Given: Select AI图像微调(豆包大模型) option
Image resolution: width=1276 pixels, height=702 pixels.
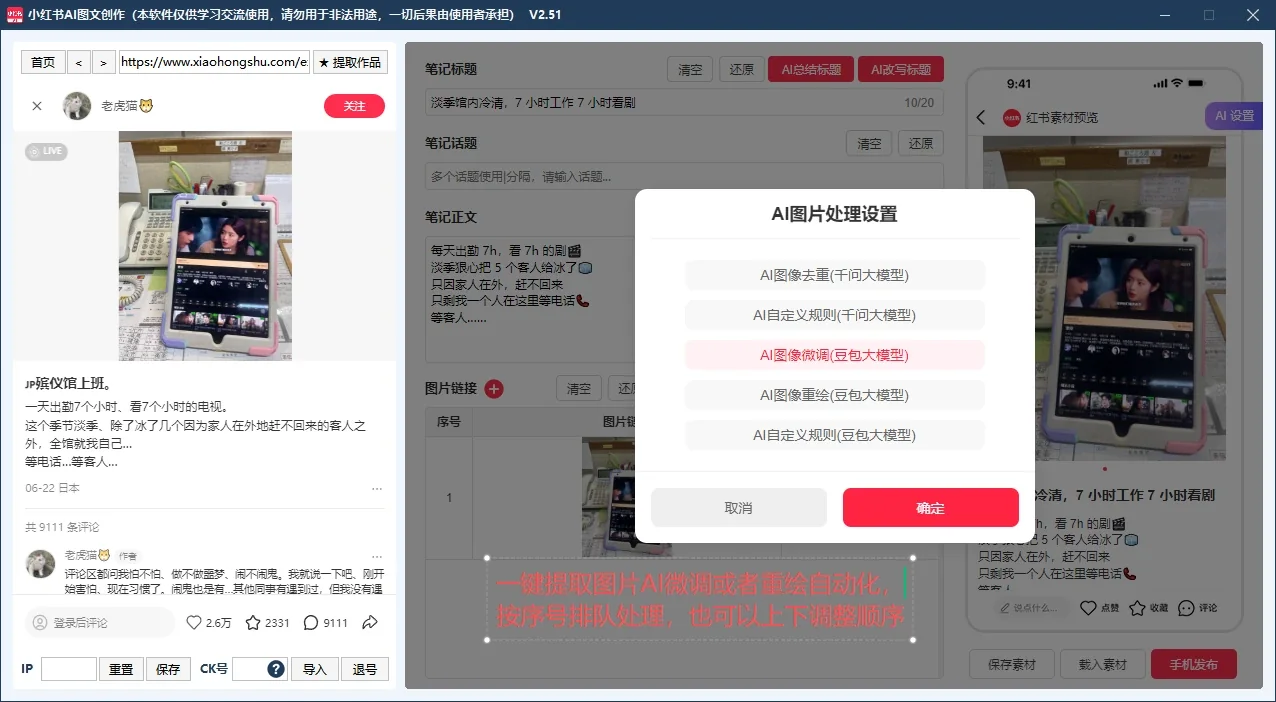Looking at the screenshot, I should click(x=835, y=355).
